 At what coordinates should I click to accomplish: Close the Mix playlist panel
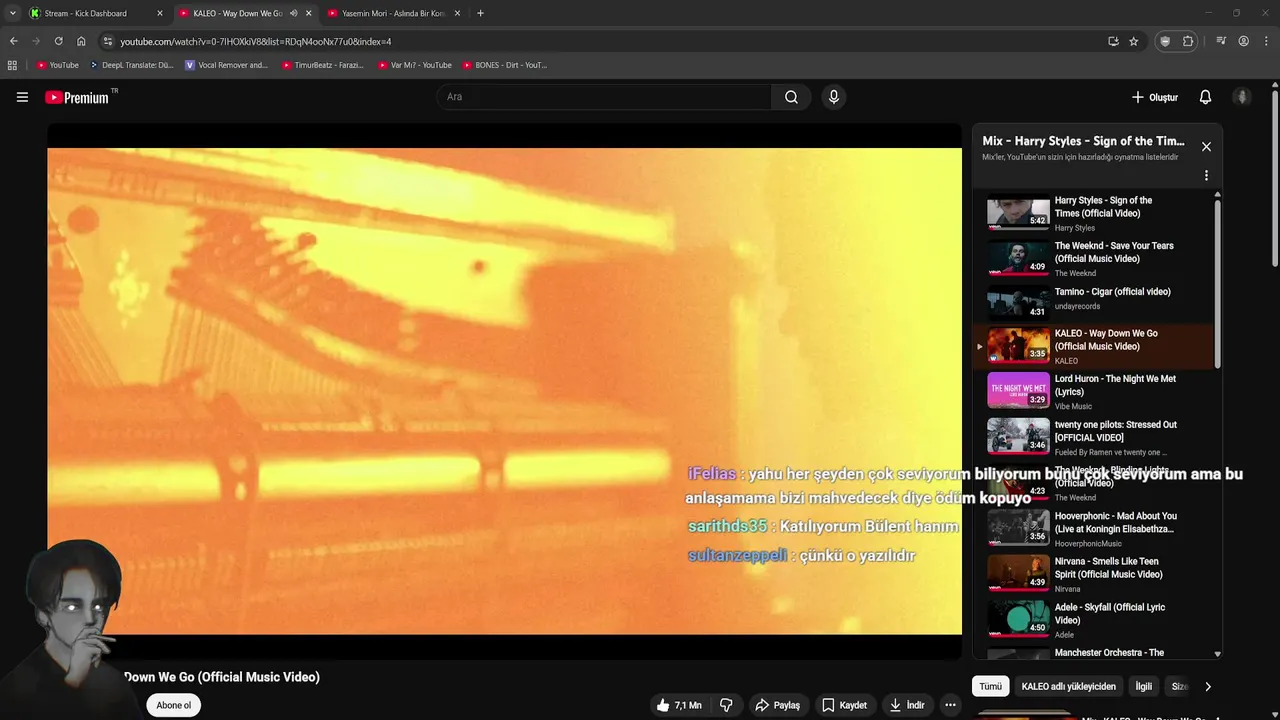tap(1206, 147)
